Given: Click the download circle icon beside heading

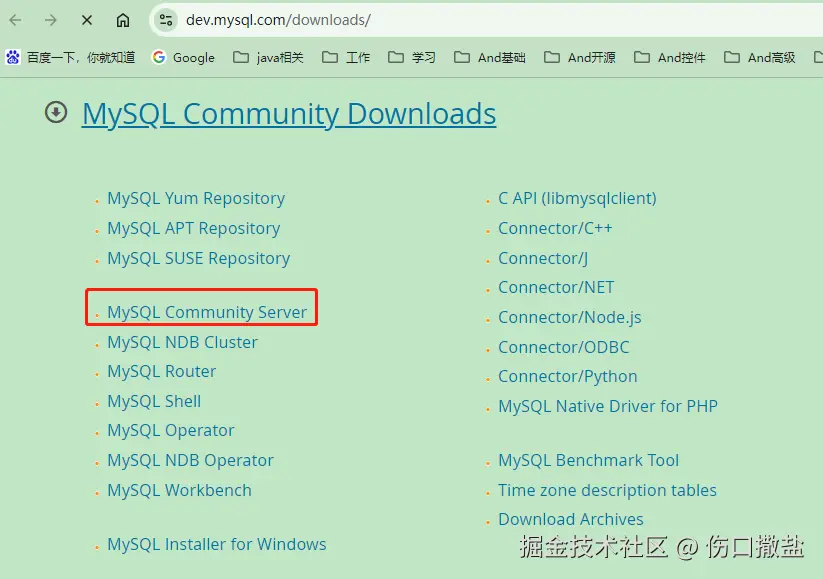Looking at the screenshot, I should click(56, 112).
